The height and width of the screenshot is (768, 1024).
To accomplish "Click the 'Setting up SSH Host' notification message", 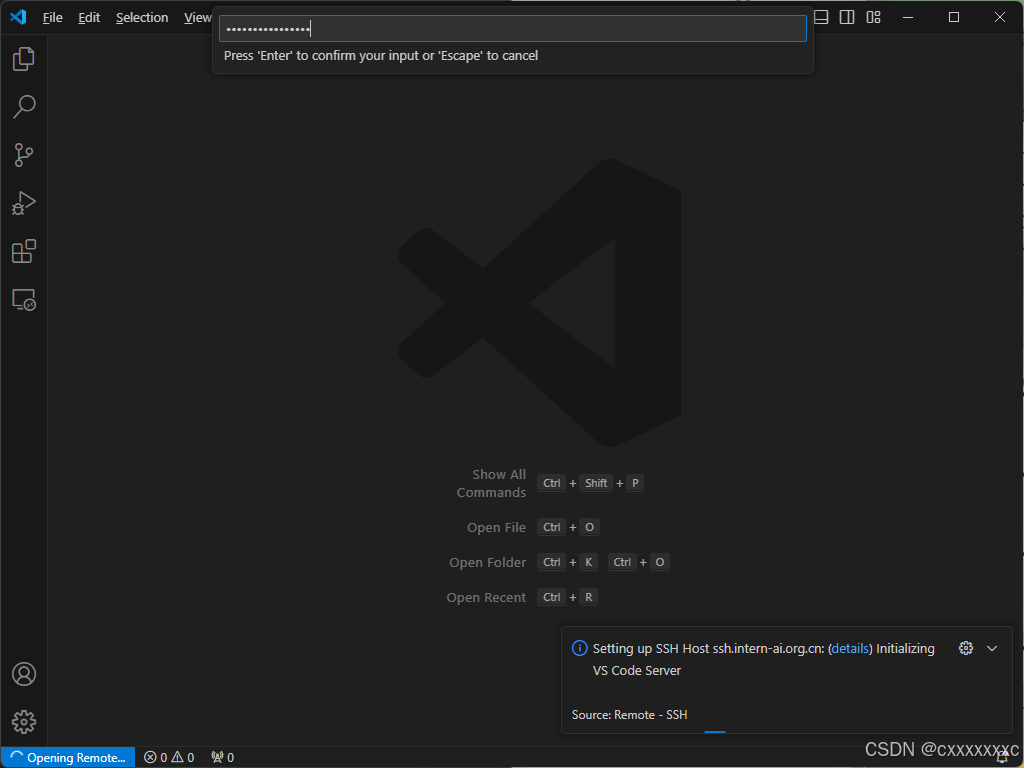I will 763,660.
